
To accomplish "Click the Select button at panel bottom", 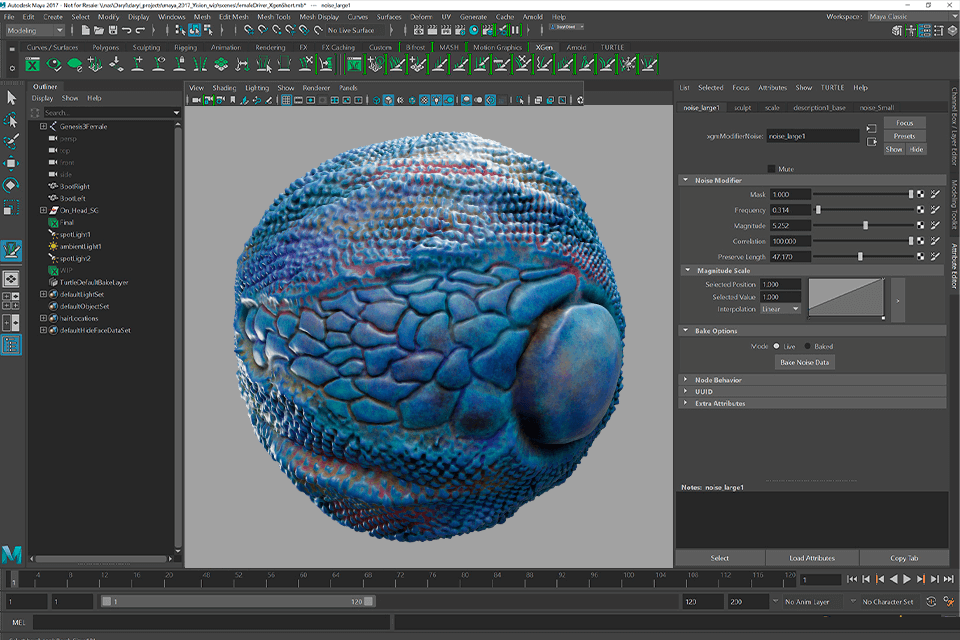I will pyautogui.click(x=719, y=558).
